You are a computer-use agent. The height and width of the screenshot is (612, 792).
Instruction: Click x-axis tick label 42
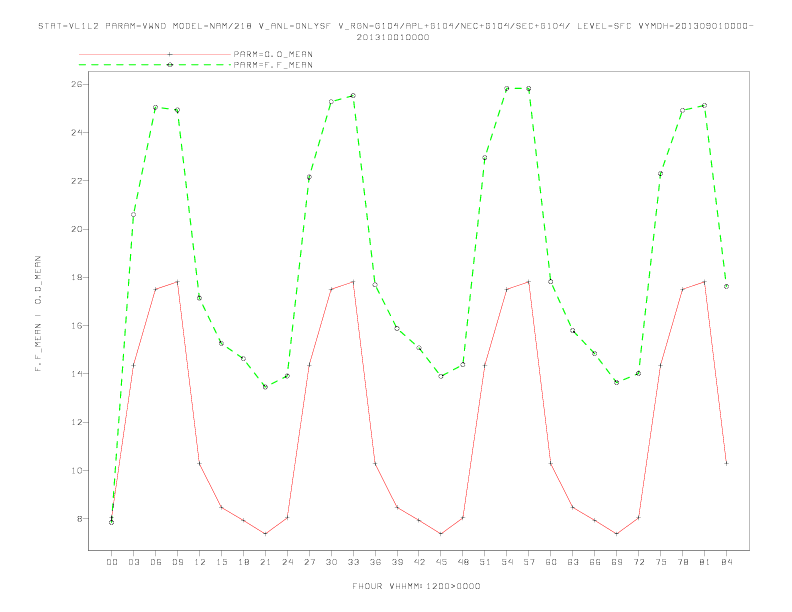419,562
